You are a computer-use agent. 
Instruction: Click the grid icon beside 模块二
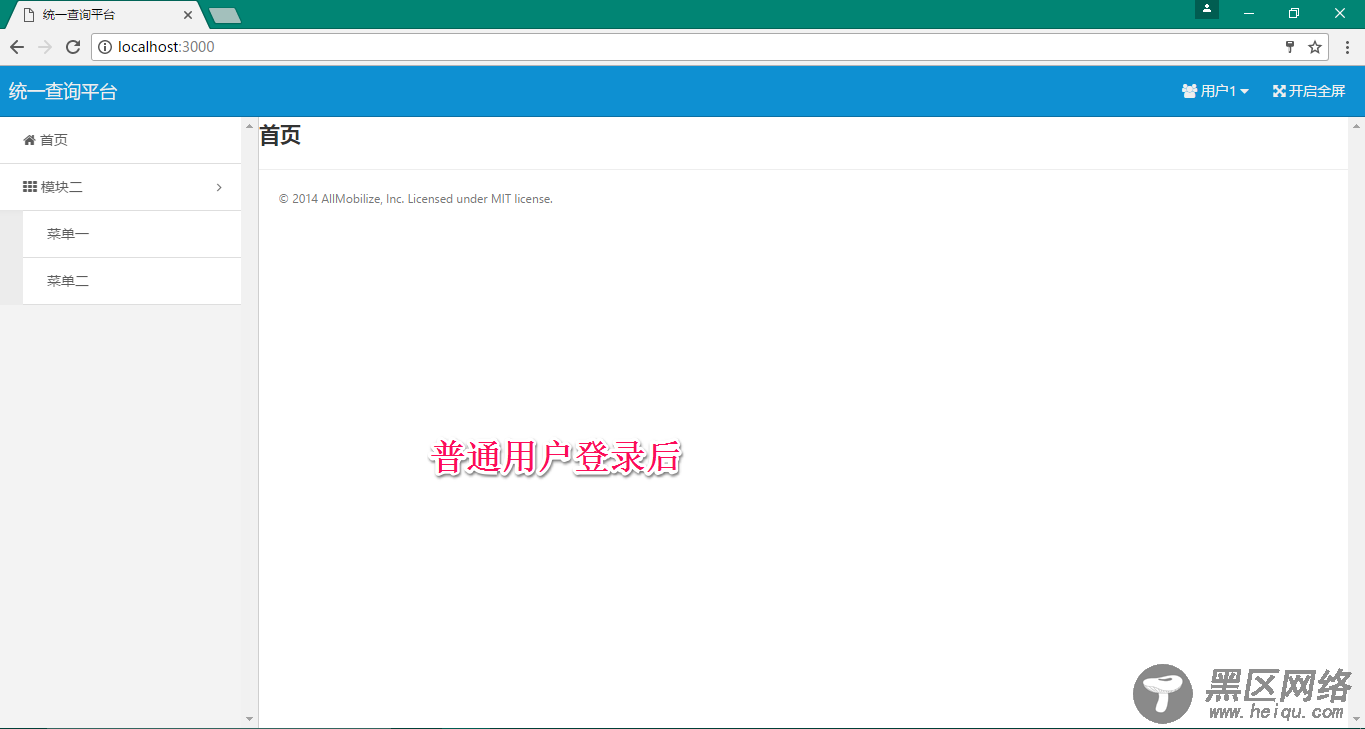click(30, 187)
